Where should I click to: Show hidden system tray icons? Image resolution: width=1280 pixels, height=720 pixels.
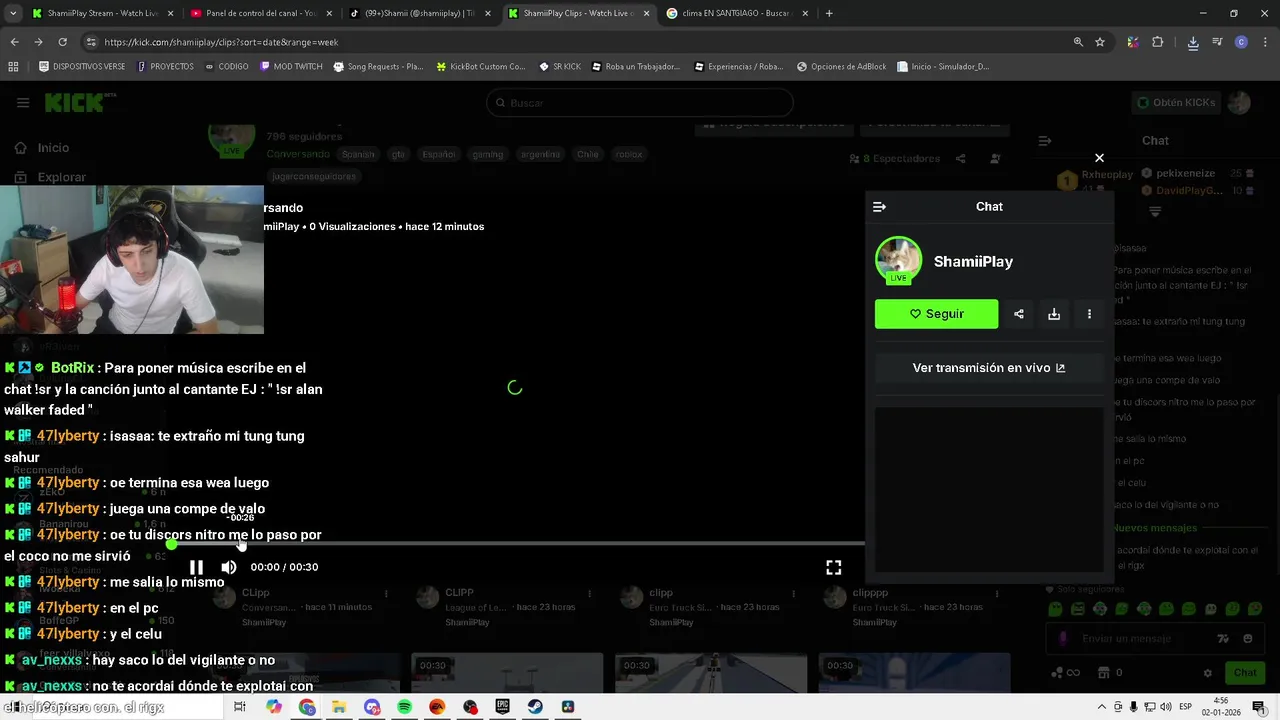(x=1102, y=707)
